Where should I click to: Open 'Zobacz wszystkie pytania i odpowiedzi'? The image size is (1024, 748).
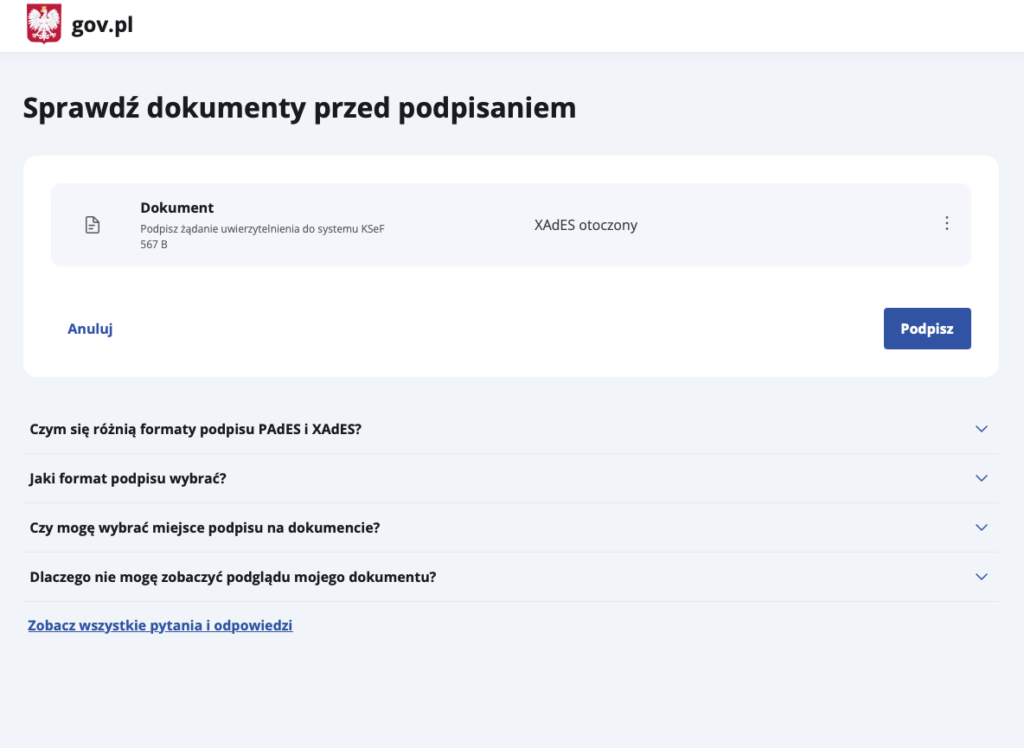pyautogui.click(x=159, y=624)
